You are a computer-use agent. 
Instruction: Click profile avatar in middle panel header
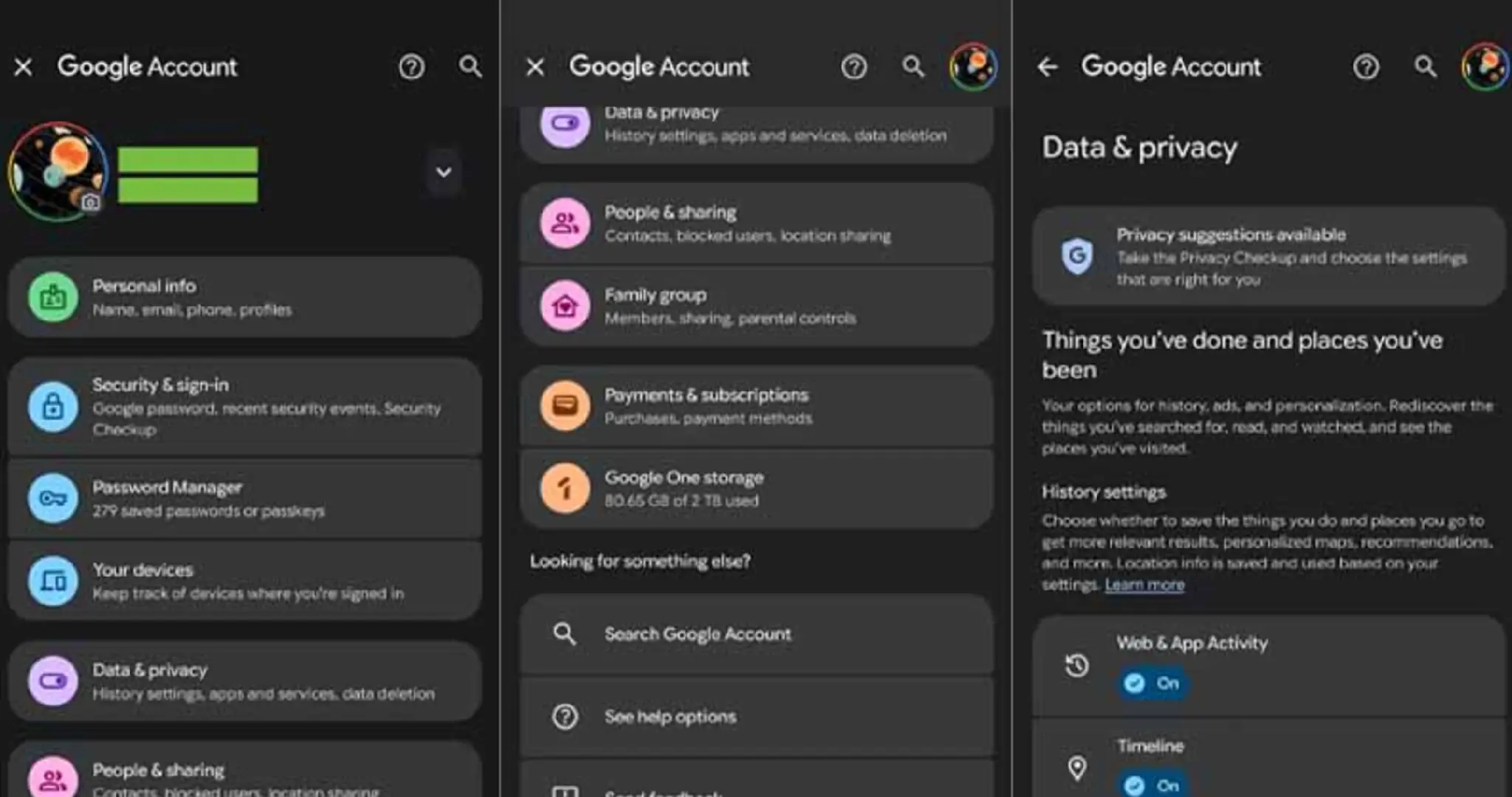[973, 67]
